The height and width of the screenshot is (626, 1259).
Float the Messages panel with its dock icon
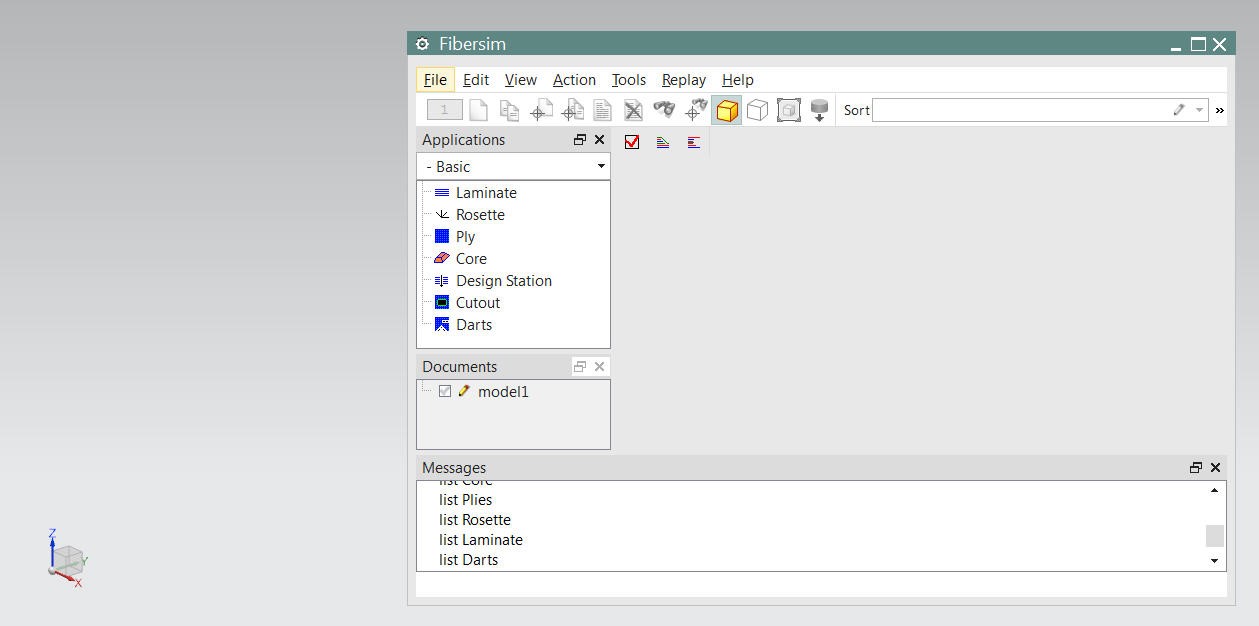pos(1195,467)
